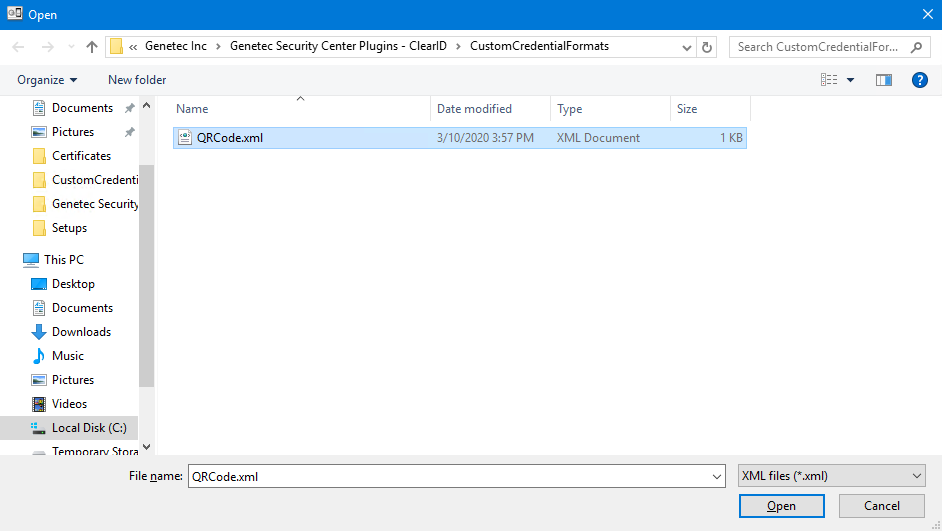Open recent locations dropdown arrow
The width and height of the screenshot is (942, 531).
(x=71, y=47)
